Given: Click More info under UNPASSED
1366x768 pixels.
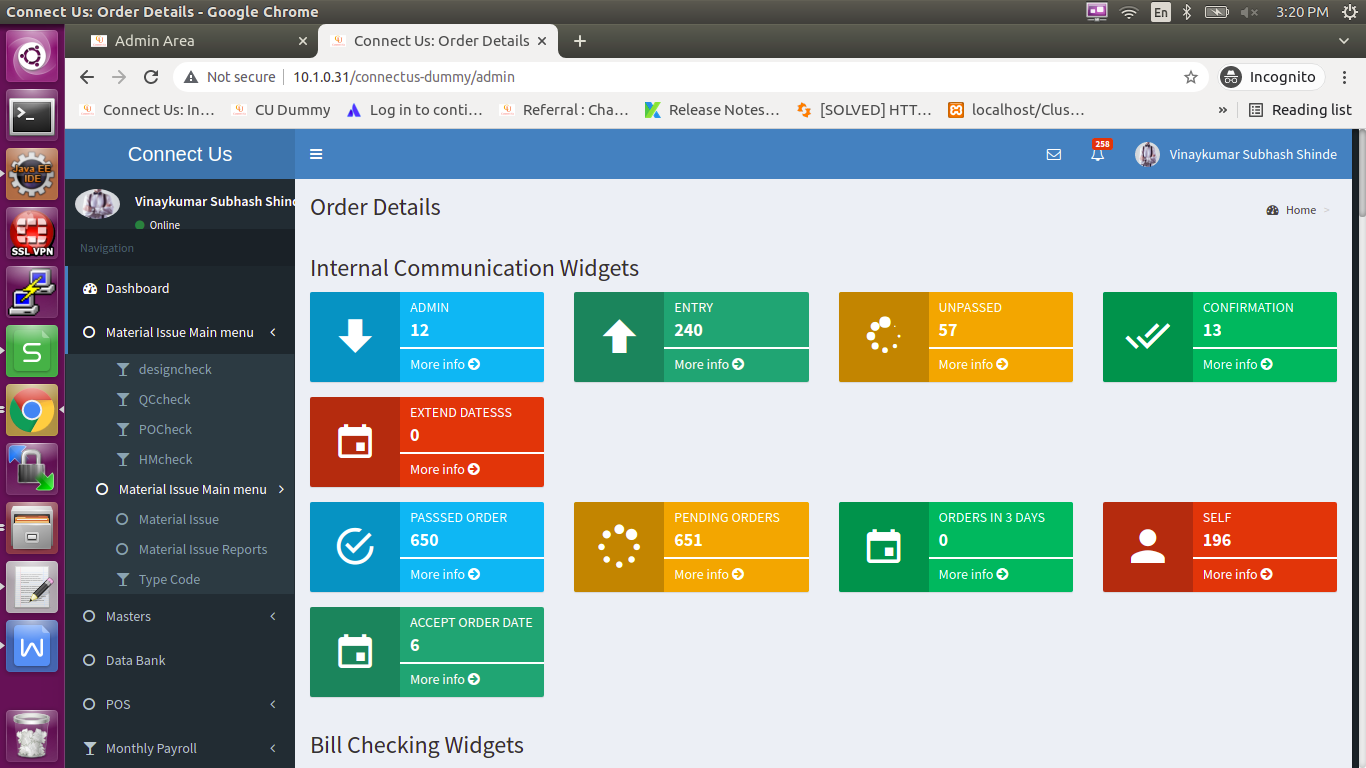Looking at the screenshot, I should [x=973, y=365].
